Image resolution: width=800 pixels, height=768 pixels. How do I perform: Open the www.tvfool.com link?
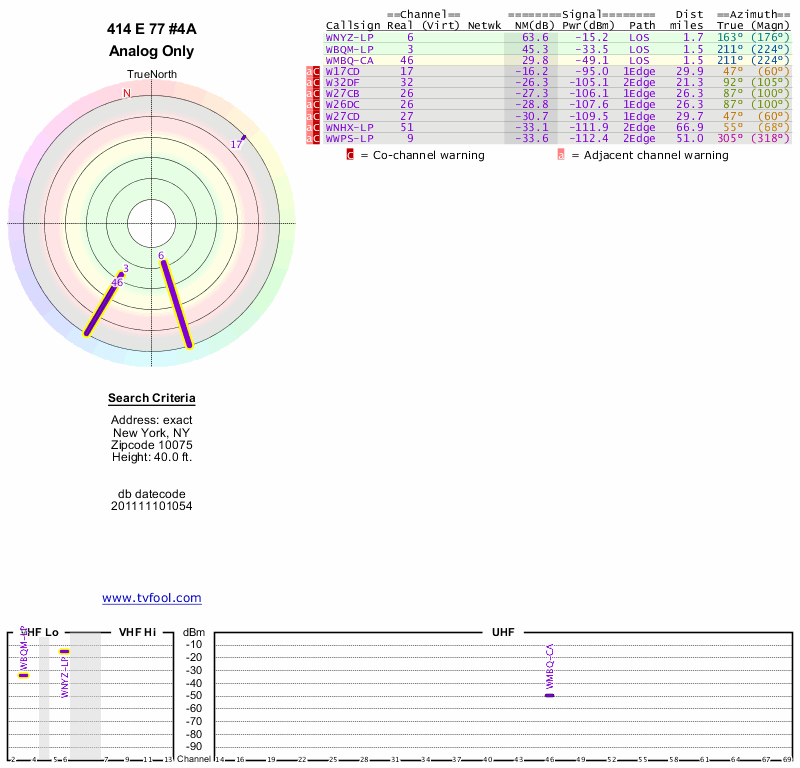(x=152, y=598)
